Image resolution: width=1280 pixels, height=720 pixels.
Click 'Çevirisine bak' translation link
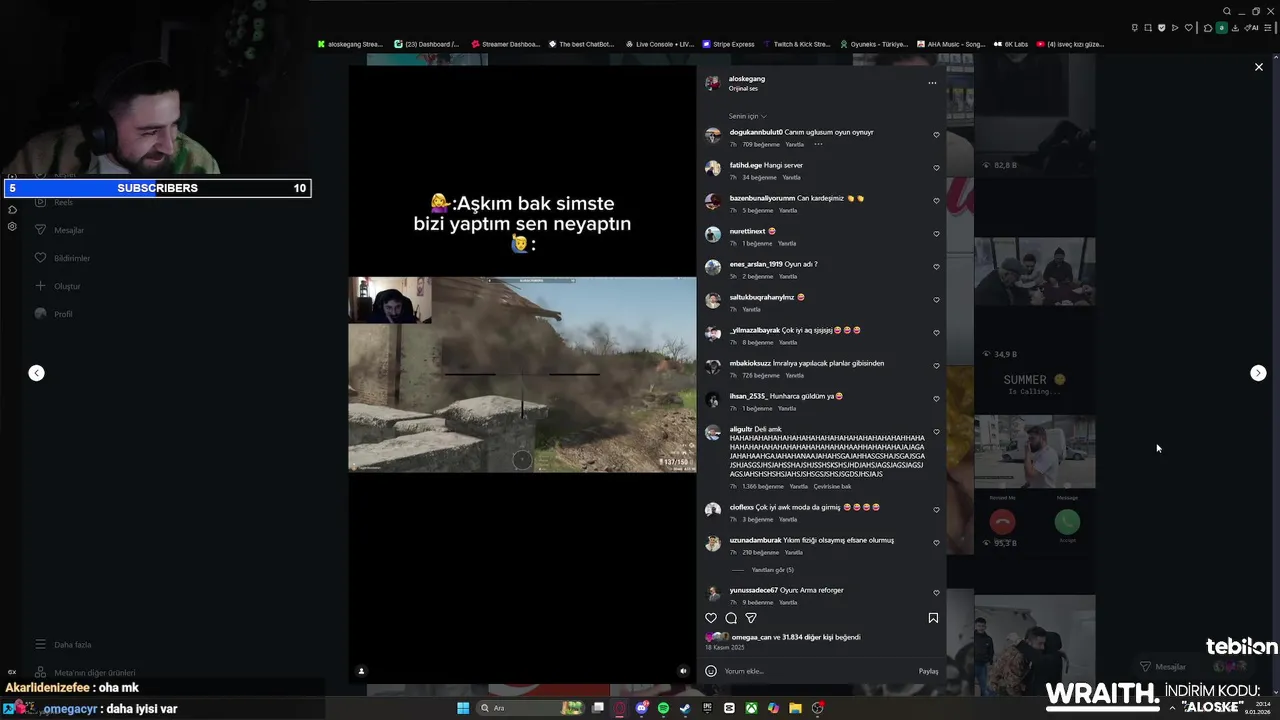click(832, 486)
